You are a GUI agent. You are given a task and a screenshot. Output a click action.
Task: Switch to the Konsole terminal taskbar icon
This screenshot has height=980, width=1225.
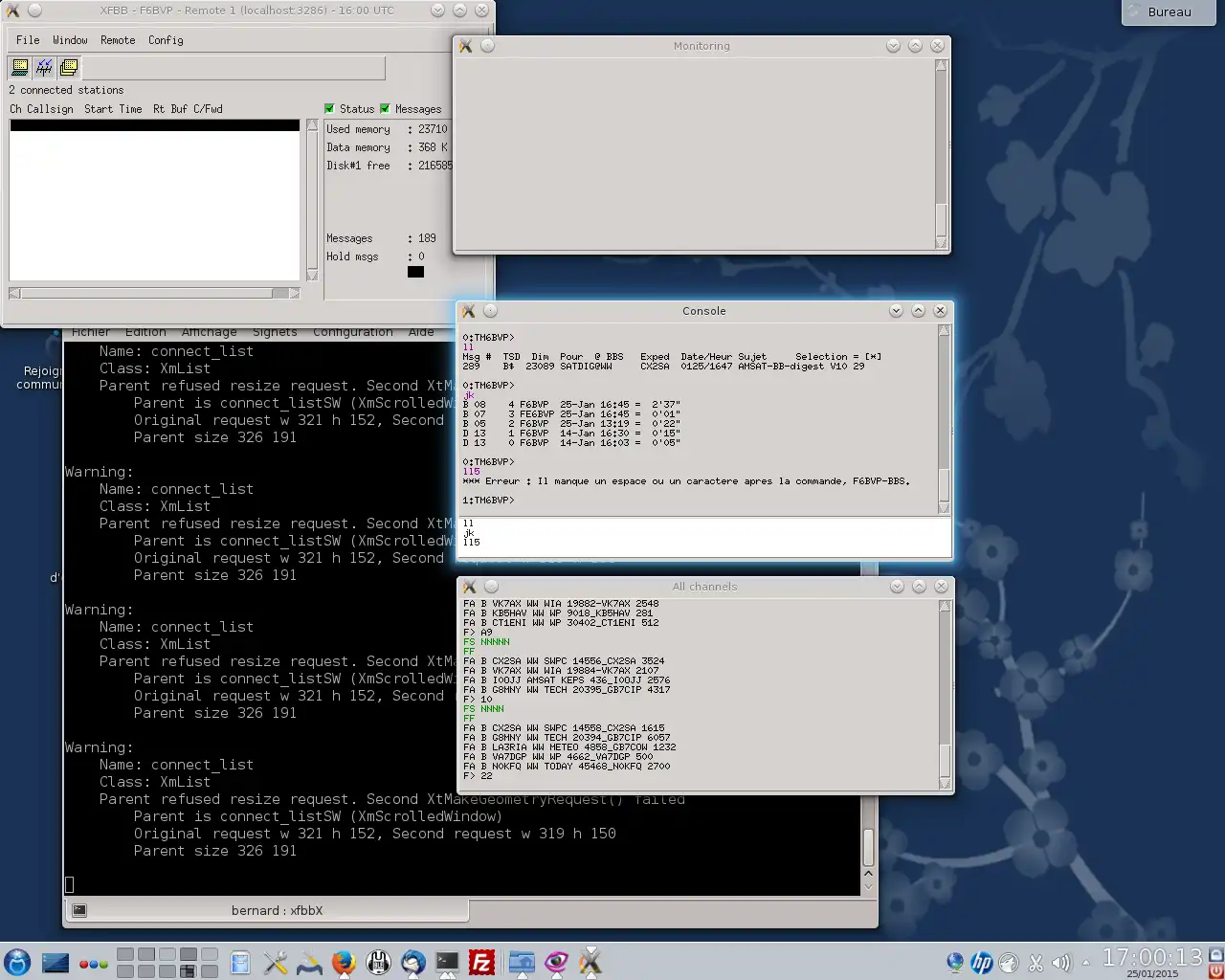447,962
